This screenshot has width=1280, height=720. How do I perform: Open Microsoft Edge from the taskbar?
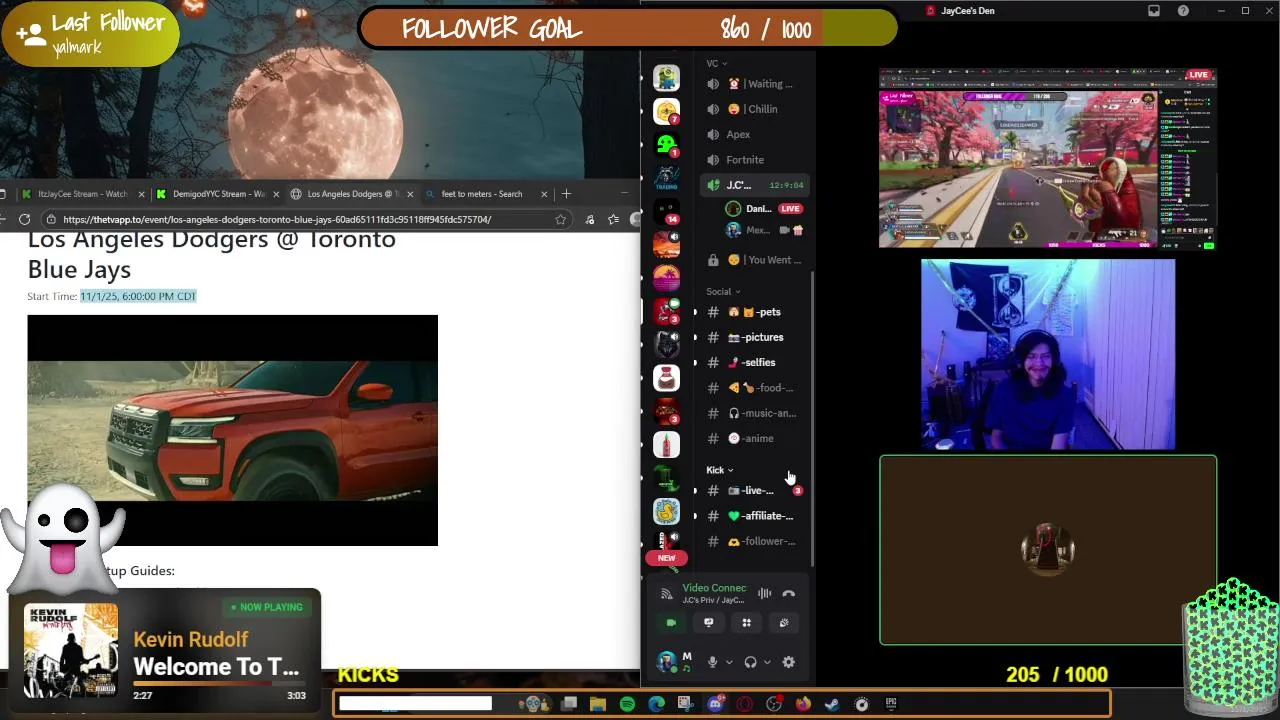656,704
